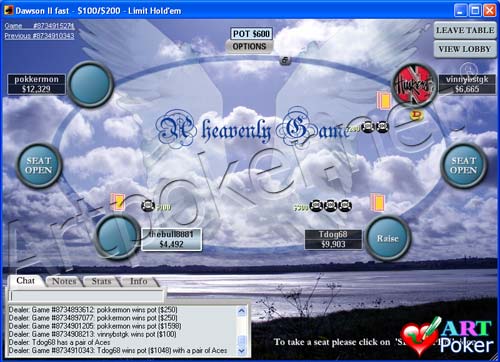The image size is (500, 362).
Task: Open the View Lobby button
Action: click(x=465, y=49)
